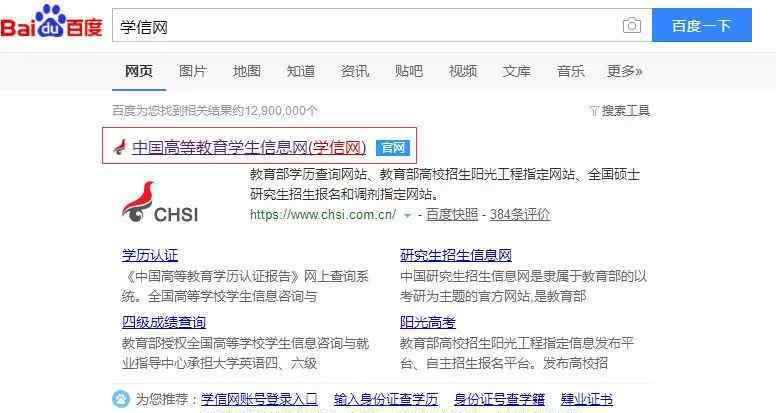Viewport: 776px width, 413px height.
Task: Switch to the 视频 tab
Action: tap(463, 71)
